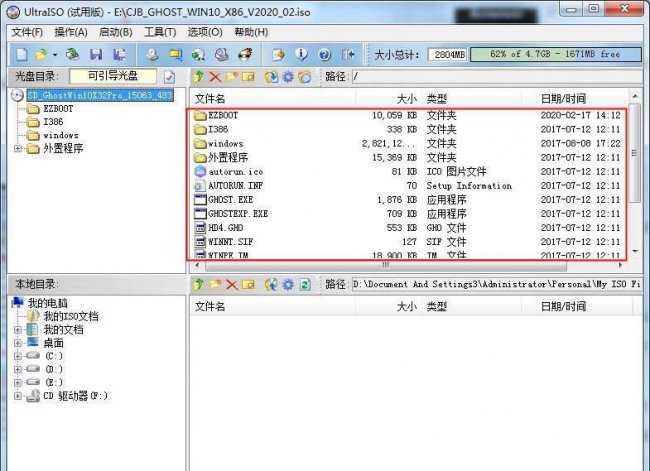This screenshot has width=650, height=471.
Task: Click the green refresh icon in local pane toolbar
Action: (305, 284)
